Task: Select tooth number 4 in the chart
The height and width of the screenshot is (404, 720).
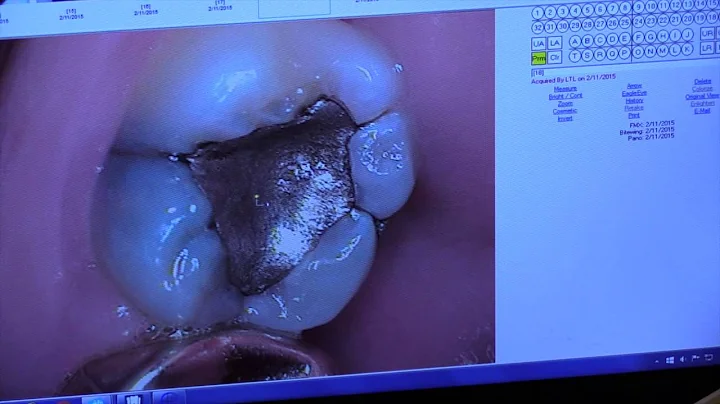Action: pos(575,11)
